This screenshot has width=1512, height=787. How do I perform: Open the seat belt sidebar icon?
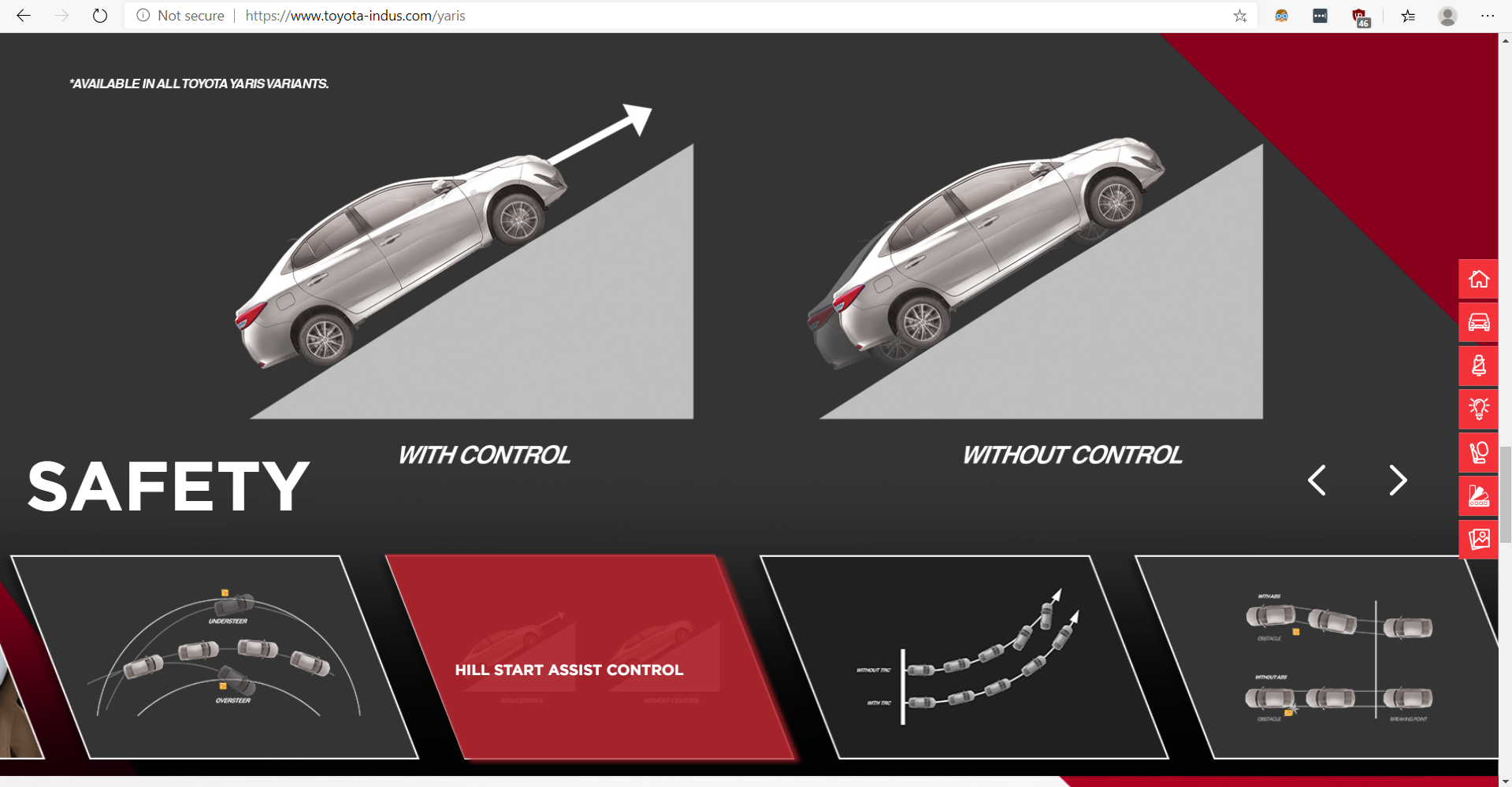click(1479, 366)
